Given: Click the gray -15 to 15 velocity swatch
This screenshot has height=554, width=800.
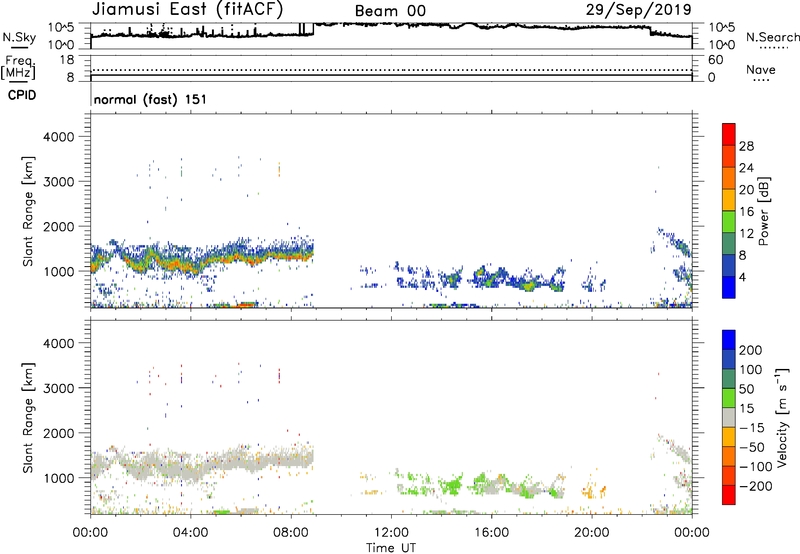Looking at the screenshot, I should point(729,417).
